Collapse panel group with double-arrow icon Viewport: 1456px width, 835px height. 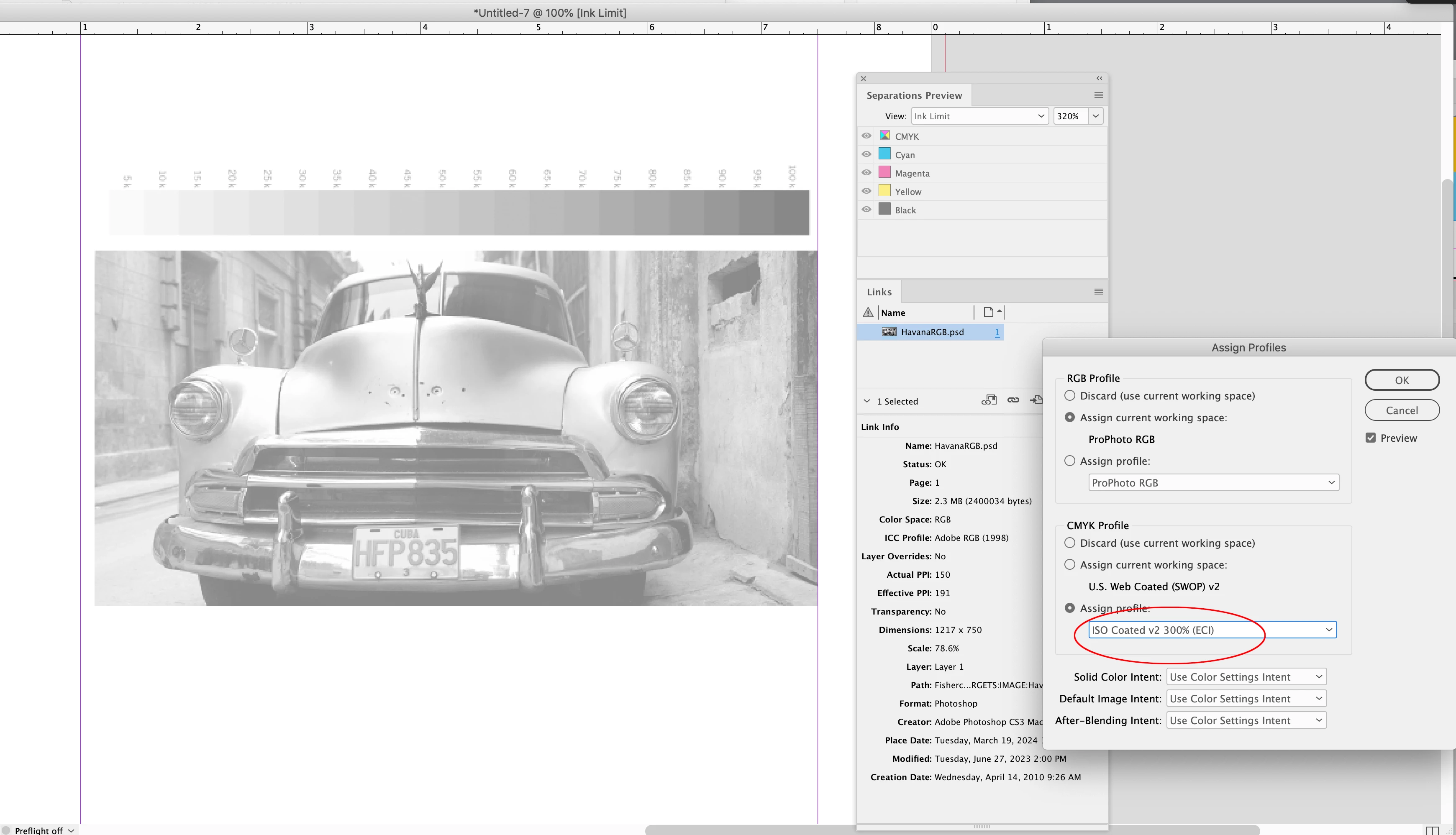[1099, 79]
